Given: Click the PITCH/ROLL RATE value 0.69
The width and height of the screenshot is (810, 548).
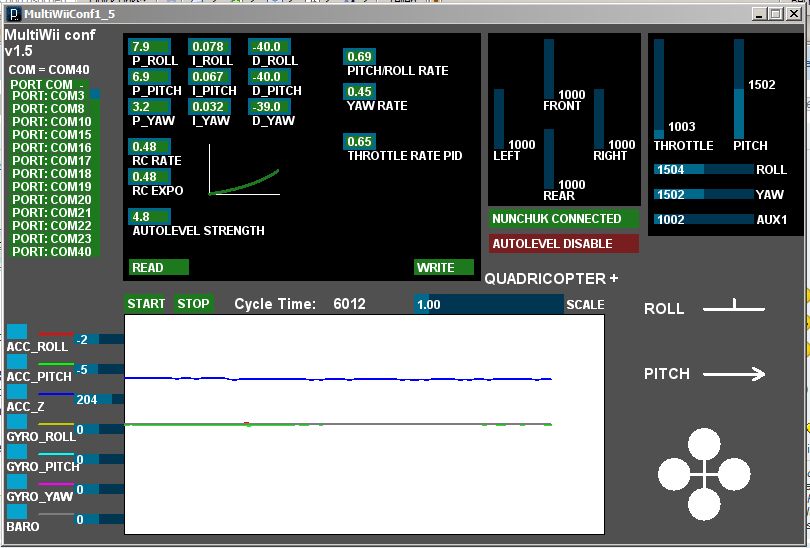Looking at the screenshot, I should (359, 56).
